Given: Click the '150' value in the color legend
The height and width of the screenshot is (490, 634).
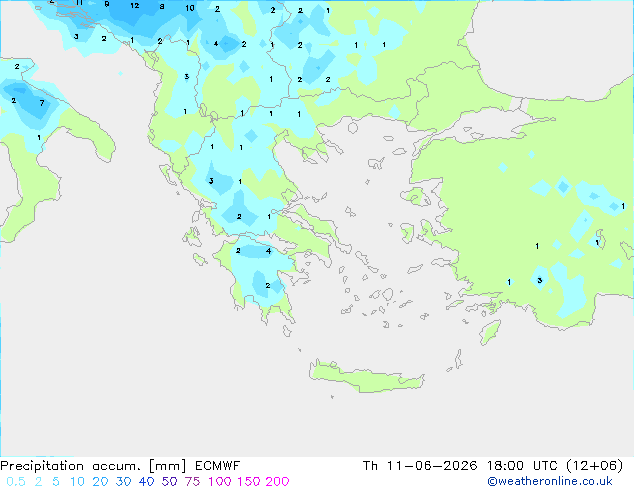Looking at the screenshot, I should pos(248,482).
